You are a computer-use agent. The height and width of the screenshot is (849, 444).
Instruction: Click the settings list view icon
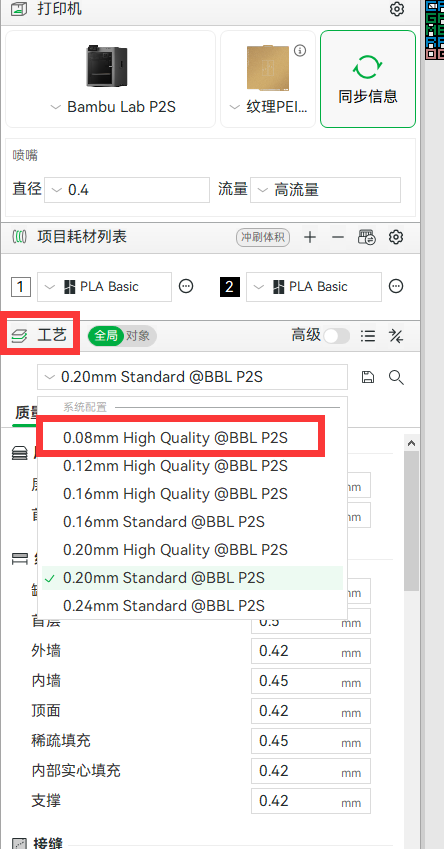[368, 336]
